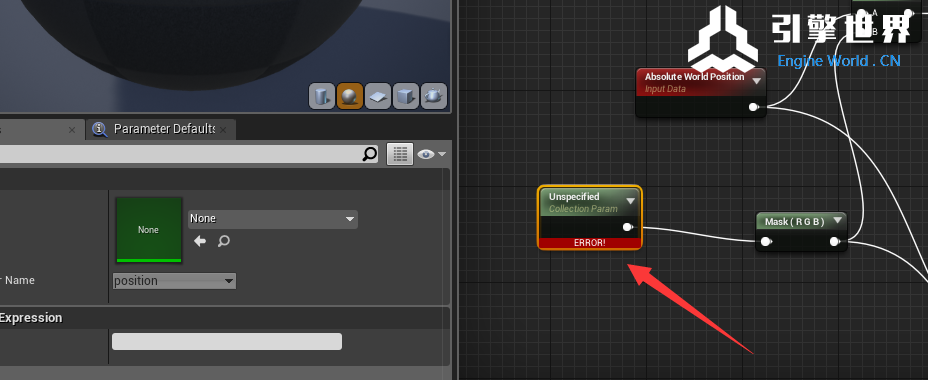928x380 pixels.
Task: Select the teapot custom mesh preview icon
Action: click(x=433, y=96)
